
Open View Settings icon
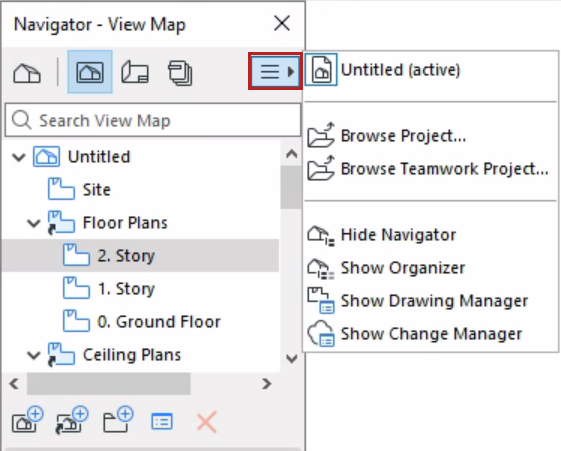[x=162, y=422]
